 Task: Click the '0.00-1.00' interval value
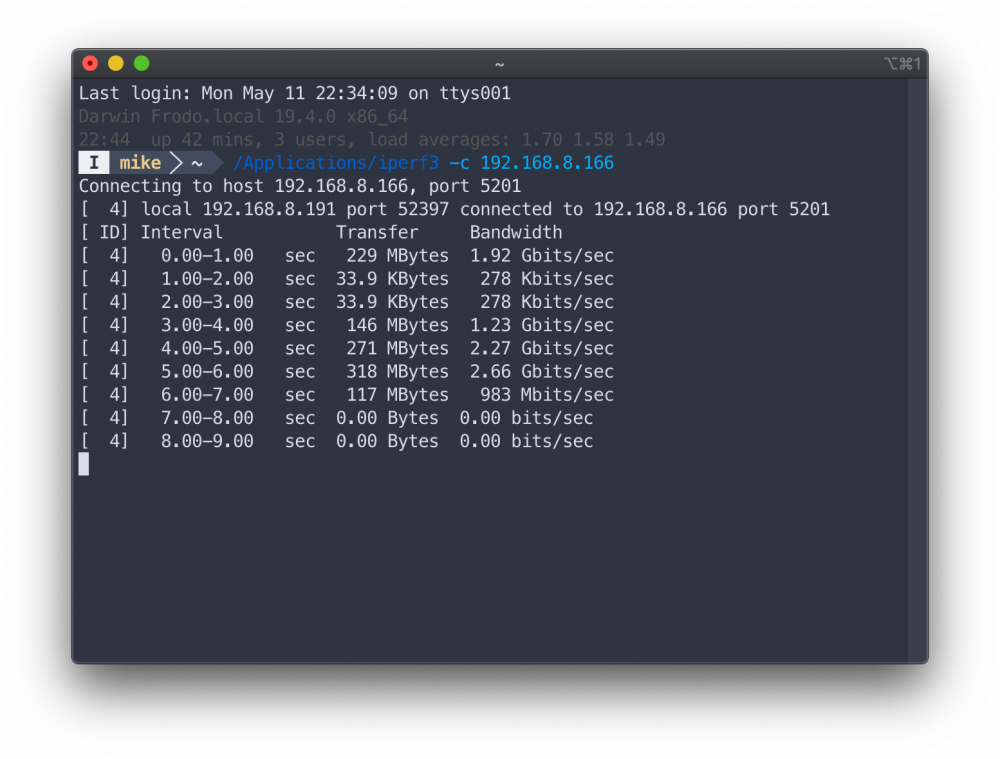pyautogui.click(x=207, y=256)
